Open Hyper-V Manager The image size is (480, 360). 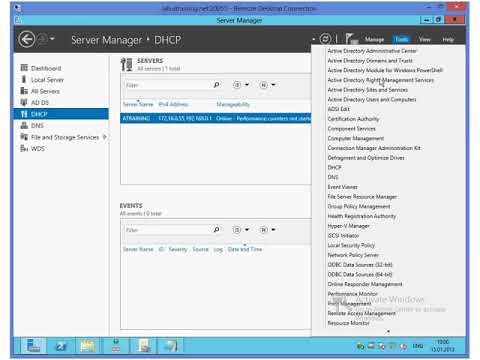pos(348,226)
